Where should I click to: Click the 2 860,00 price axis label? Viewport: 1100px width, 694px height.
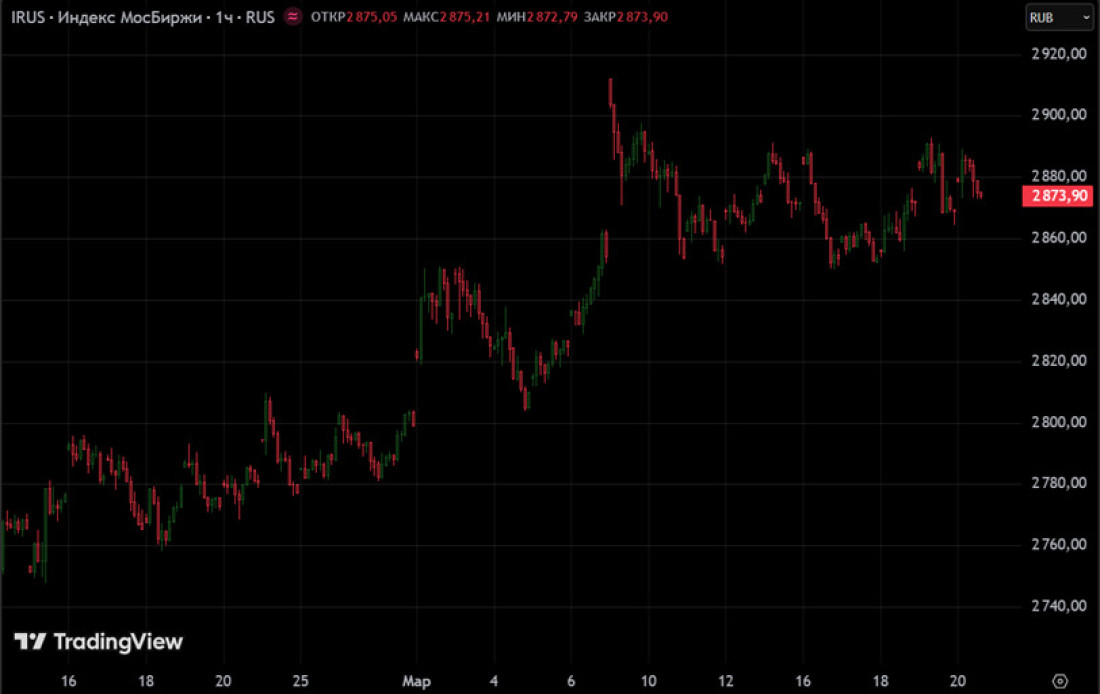1059,237
